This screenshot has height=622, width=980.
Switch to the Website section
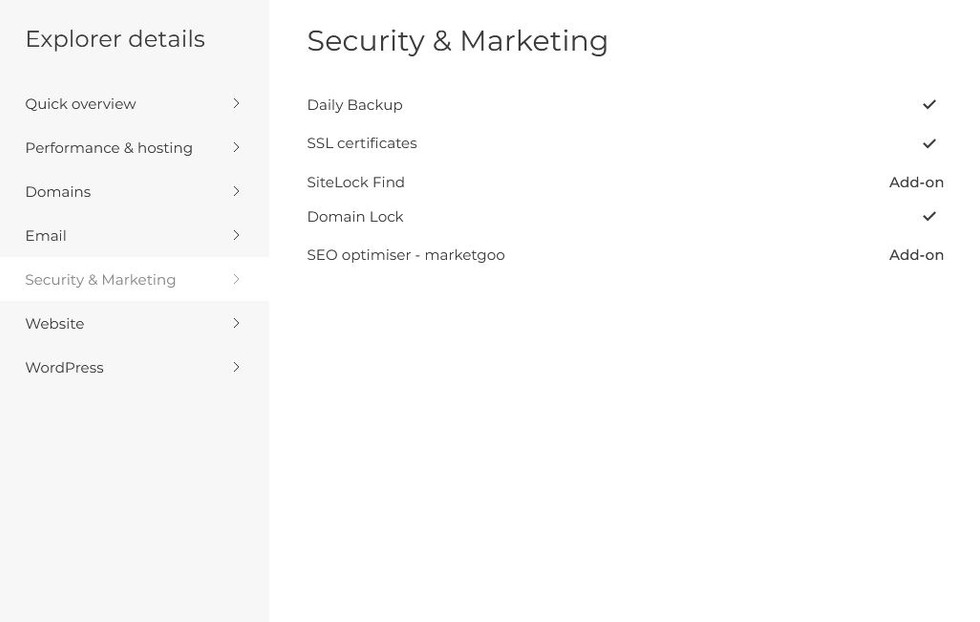(55, 324)
